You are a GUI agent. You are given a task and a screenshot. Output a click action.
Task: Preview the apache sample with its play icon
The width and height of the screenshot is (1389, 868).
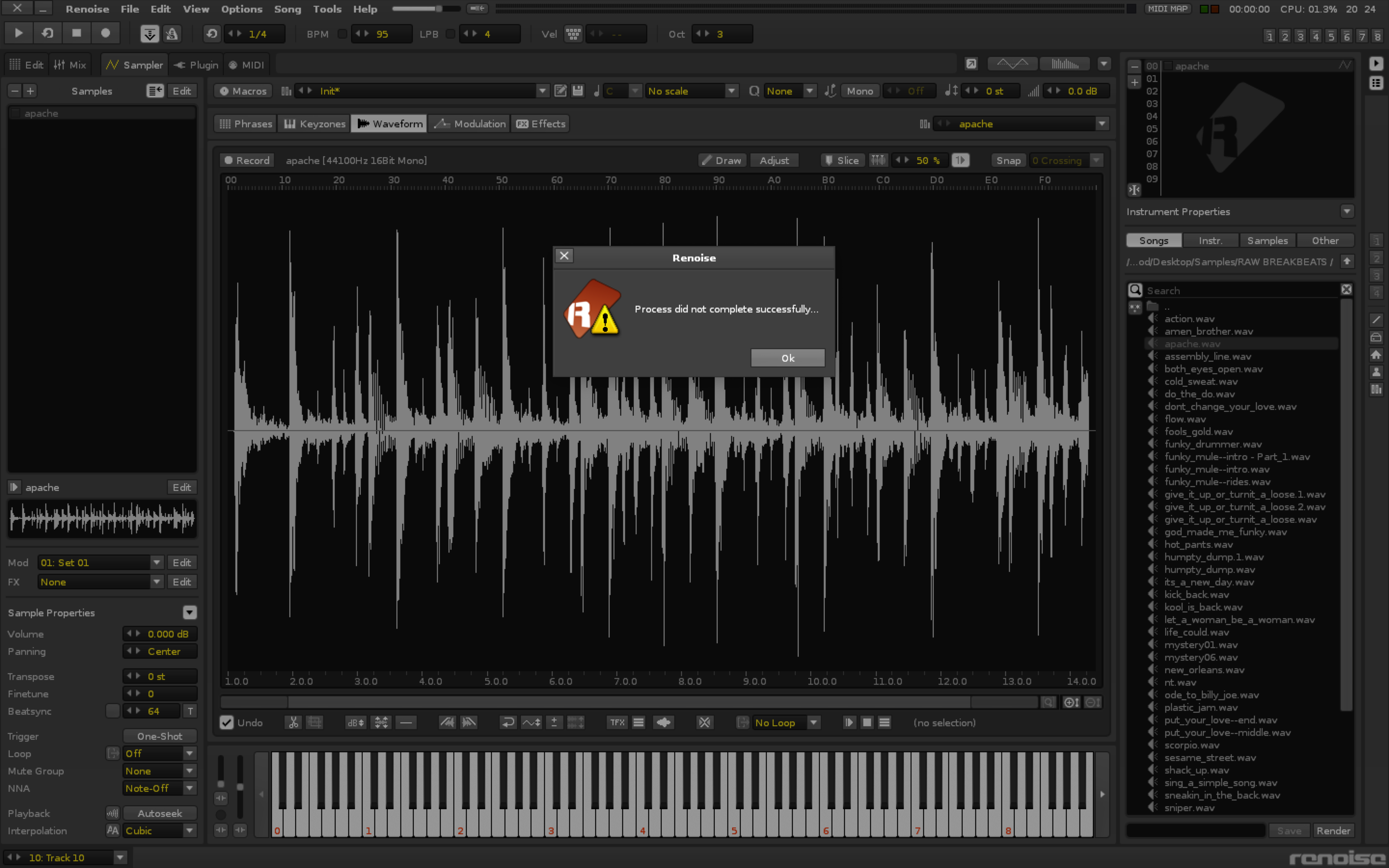pyautogui.click(x=14, y=487)
